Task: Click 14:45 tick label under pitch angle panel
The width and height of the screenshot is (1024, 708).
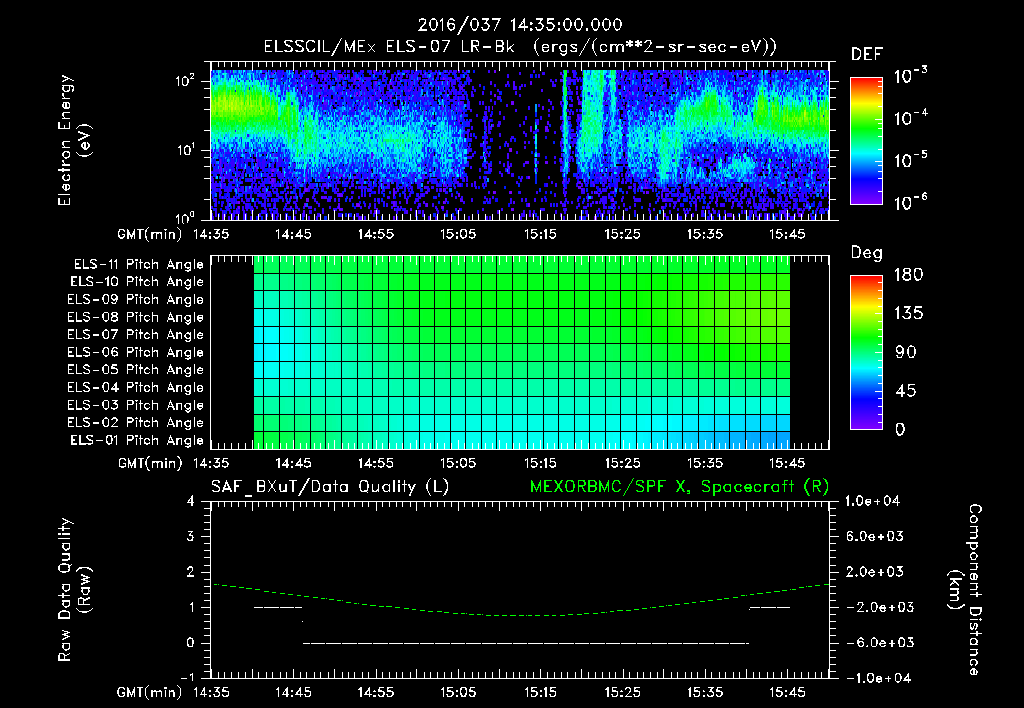Action: pyautogui.click(x=293, y=464)
